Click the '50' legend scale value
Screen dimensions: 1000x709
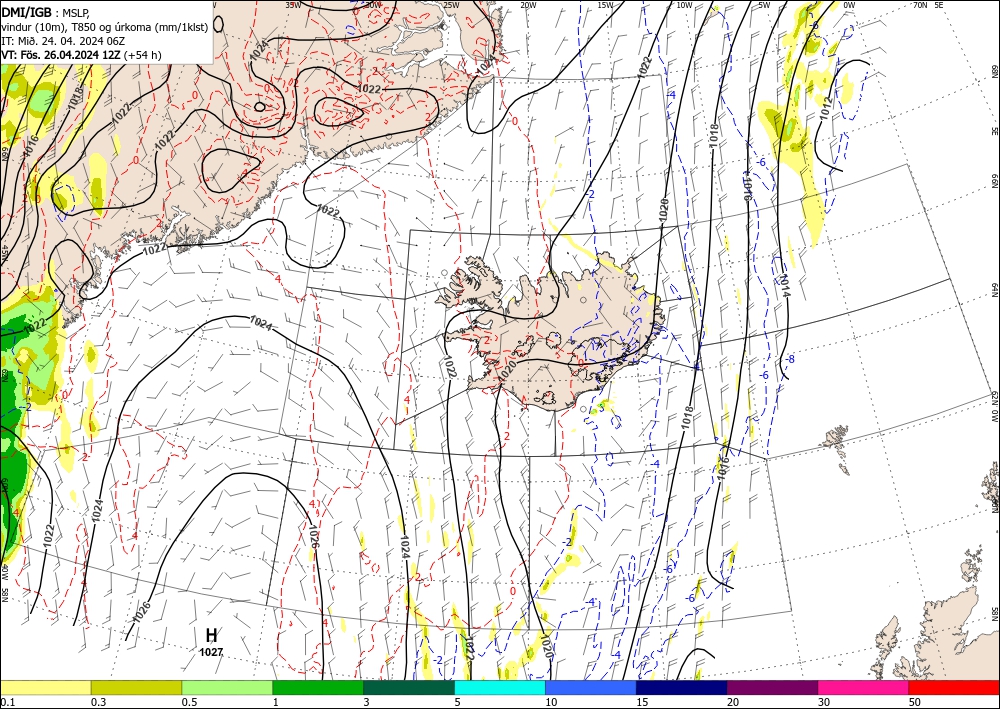[915, 702]
